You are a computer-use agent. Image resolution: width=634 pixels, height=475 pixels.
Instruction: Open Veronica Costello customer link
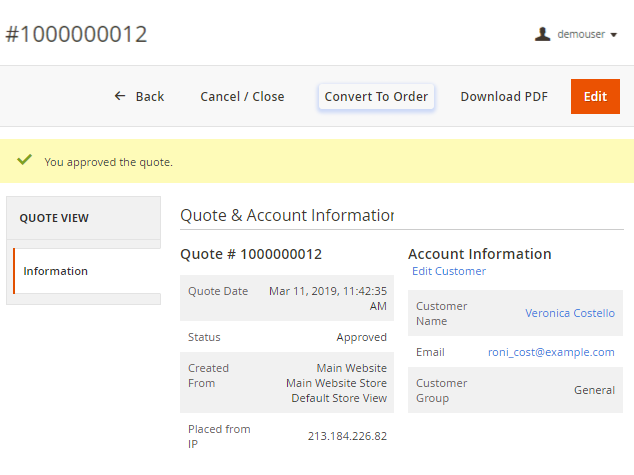(x=570, y=313)
